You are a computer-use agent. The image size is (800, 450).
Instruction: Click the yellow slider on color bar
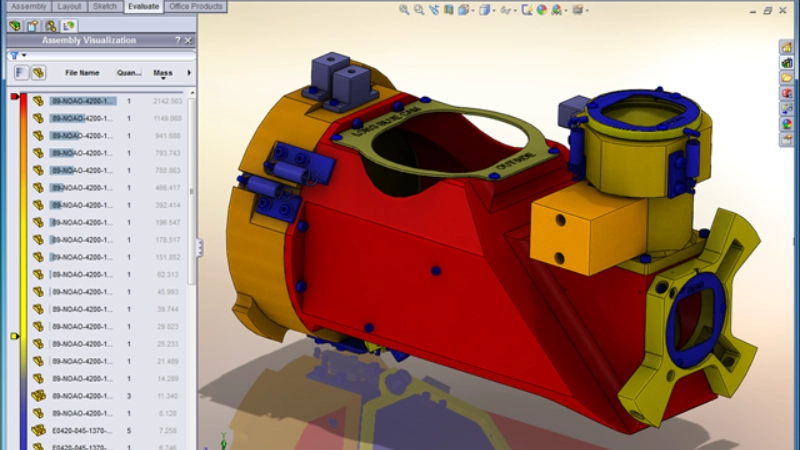tap(14, 337)
